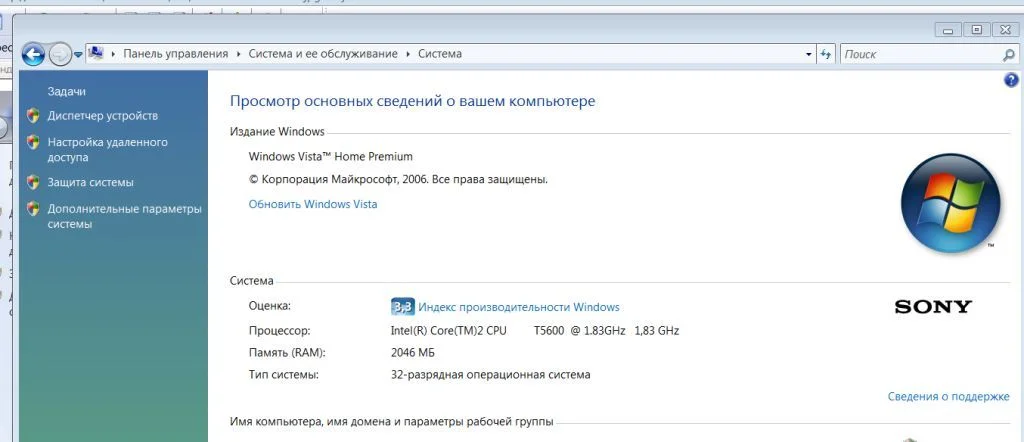Click Сведения о поддержке link
This screenshot has width=1024, height=442.
tap(948, 396)
